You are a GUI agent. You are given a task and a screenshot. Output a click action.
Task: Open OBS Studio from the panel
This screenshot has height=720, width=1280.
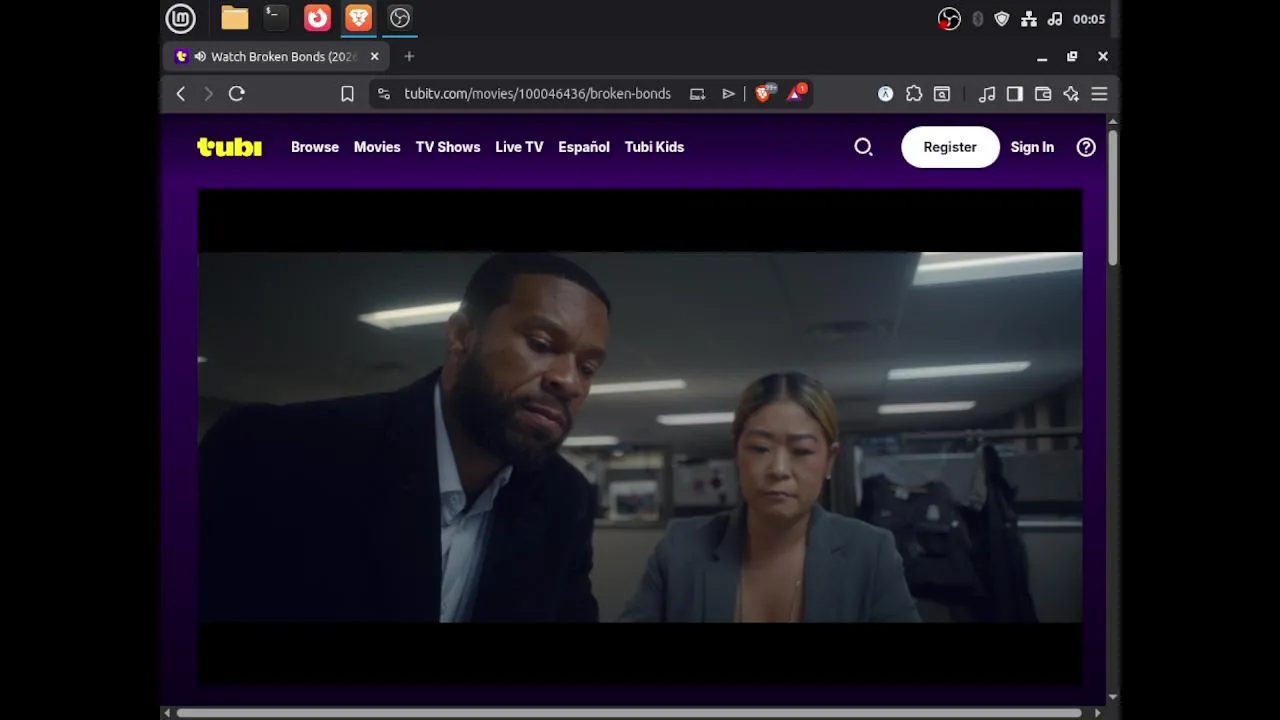(400, 18)
